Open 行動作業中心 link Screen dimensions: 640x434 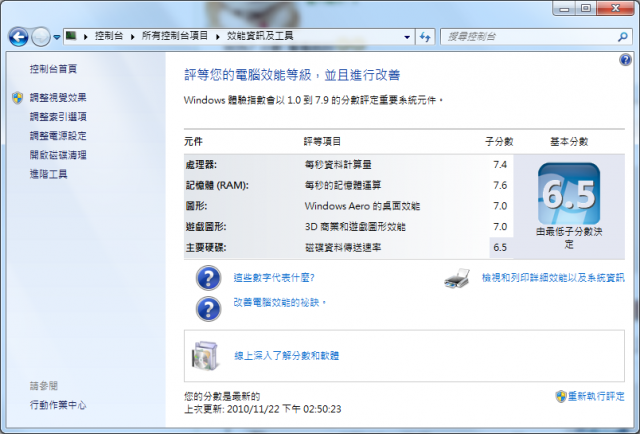[58, 405]
